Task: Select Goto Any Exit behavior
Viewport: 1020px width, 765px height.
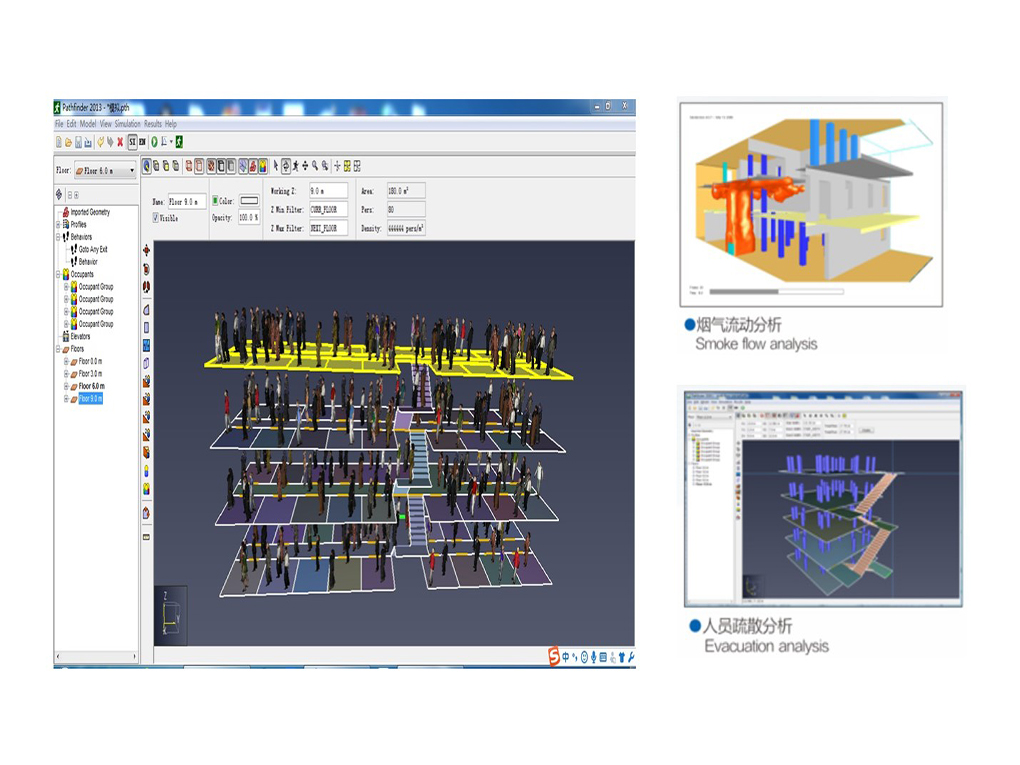Action: tap(93, 249)
